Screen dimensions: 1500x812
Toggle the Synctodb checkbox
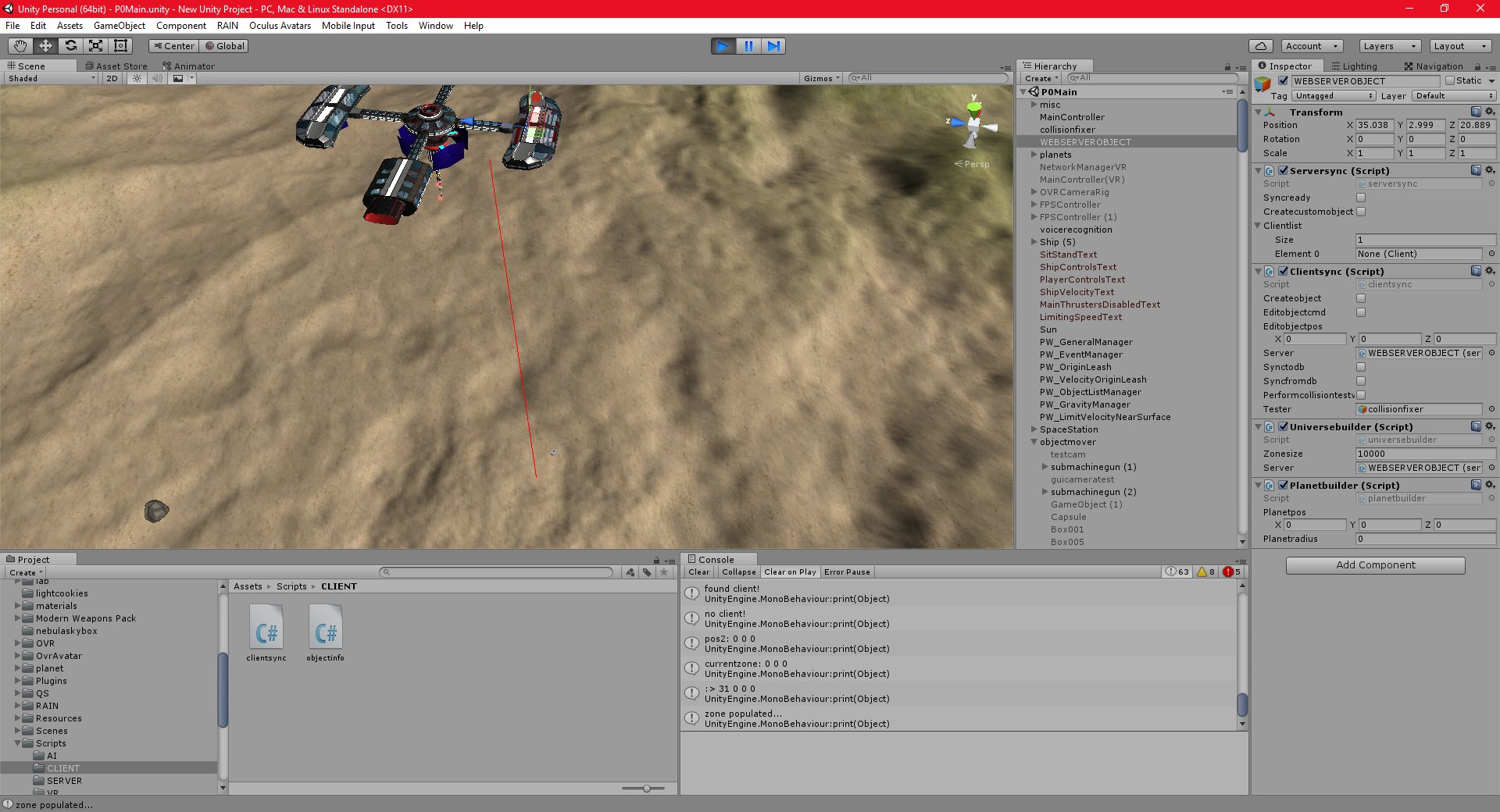click(x=1361, y=367)
